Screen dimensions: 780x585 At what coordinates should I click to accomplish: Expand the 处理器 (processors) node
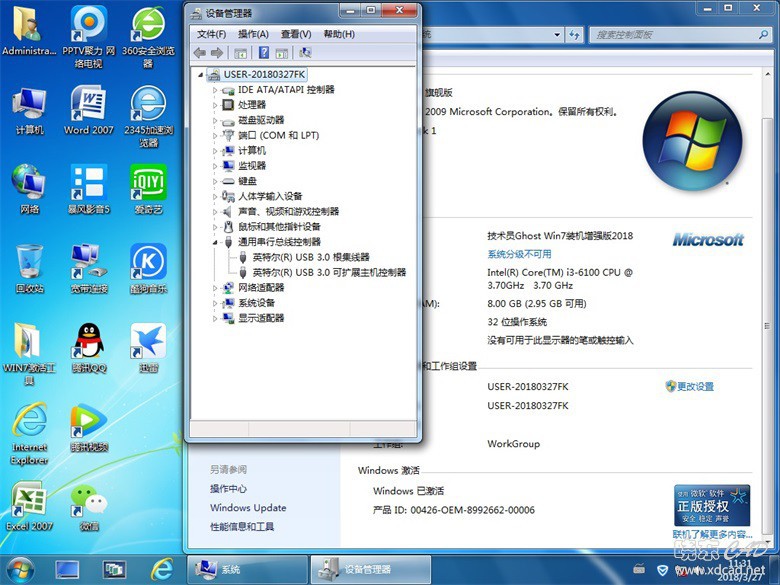[x=215, y=105]
